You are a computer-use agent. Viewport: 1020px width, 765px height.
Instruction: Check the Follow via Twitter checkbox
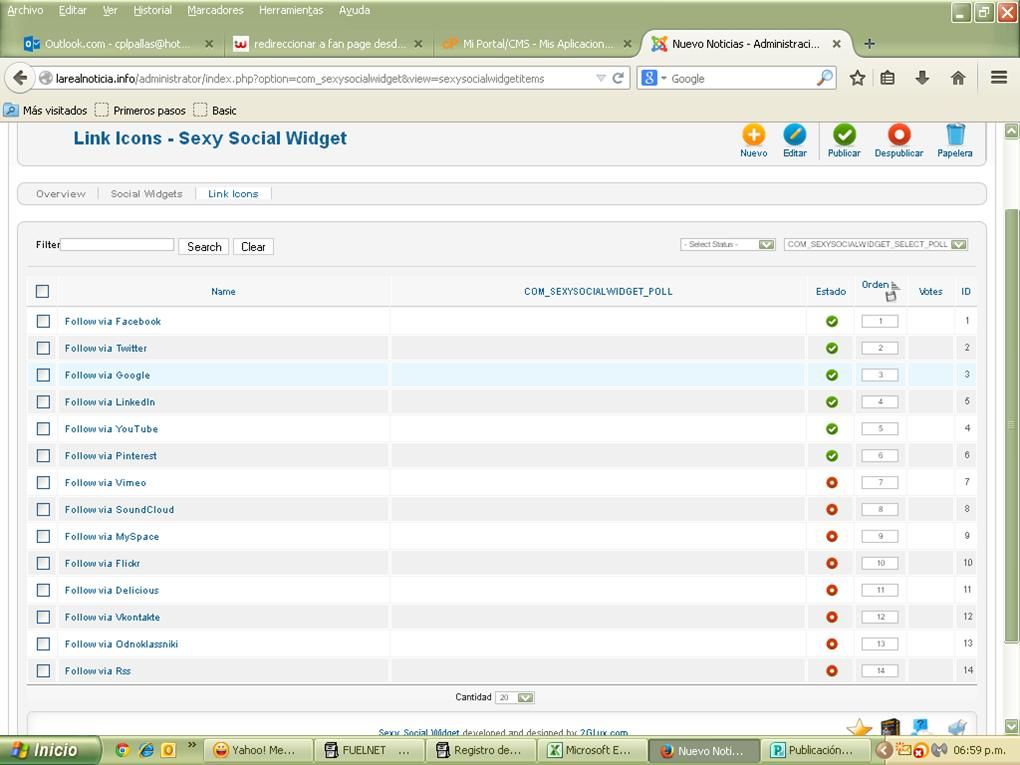(x=43, y=348)
